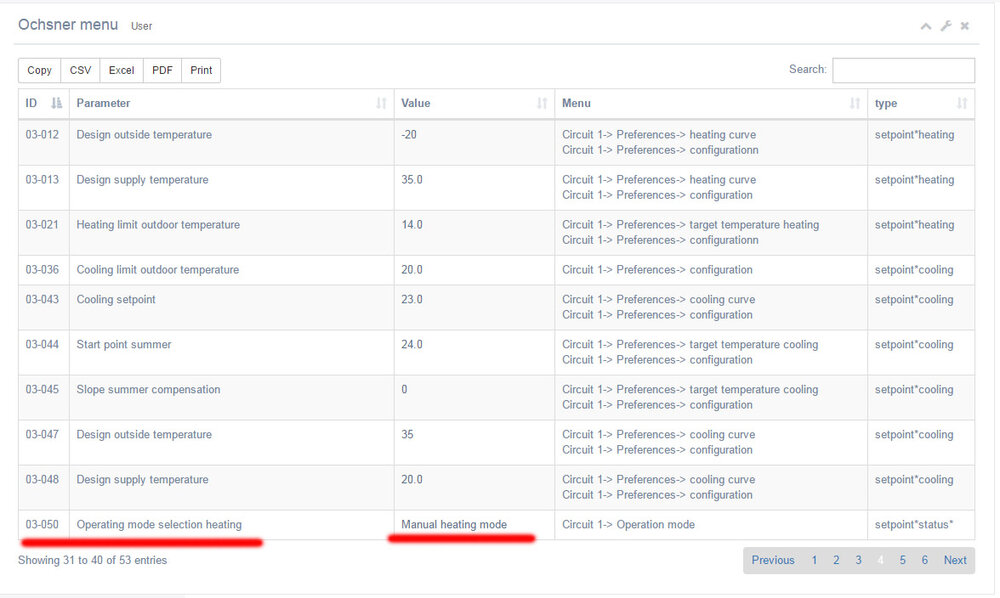
Task: Jump to page 1
Action: coord(815,560)
